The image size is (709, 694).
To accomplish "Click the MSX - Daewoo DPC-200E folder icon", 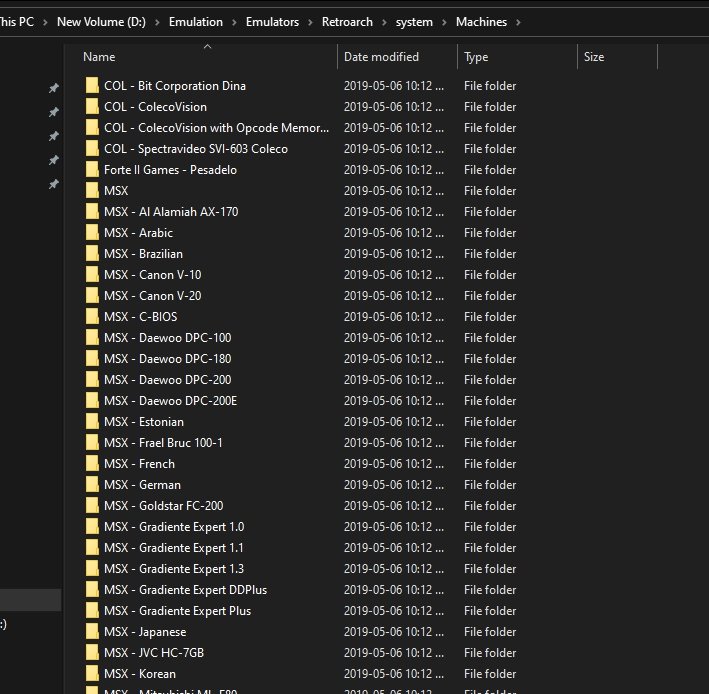I will pyautogui.click(x=92, y=400).
